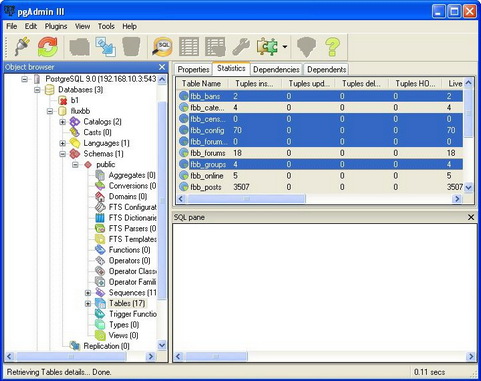Select the fbb_online table row

(x=321, y=176)
